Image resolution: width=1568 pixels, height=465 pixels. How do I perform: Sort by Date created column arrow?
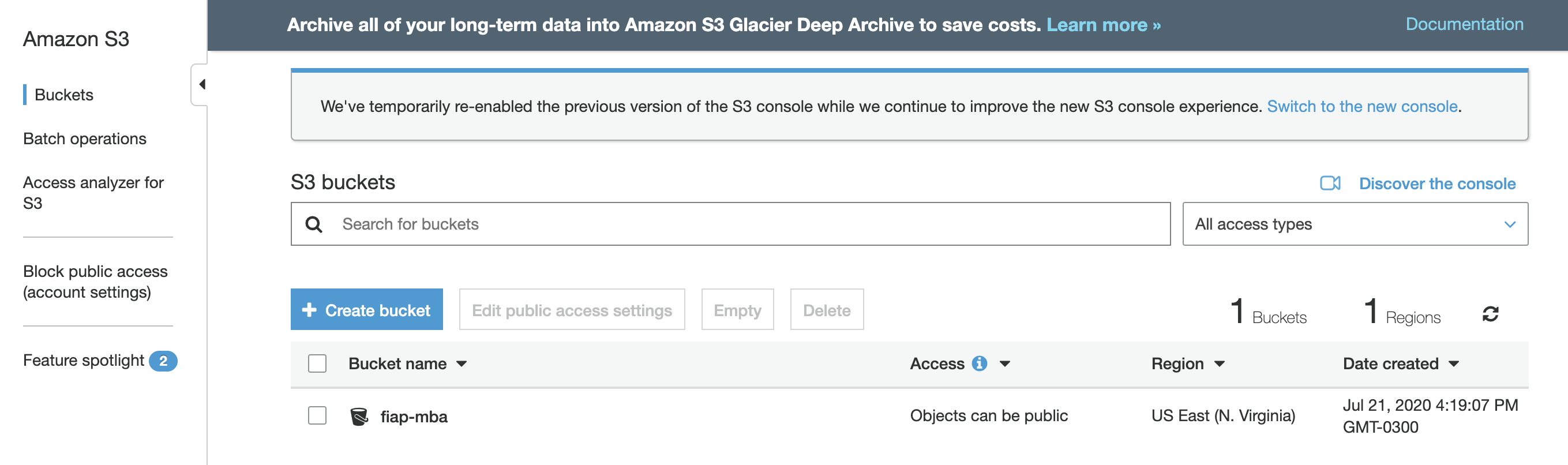point(1454,364)
